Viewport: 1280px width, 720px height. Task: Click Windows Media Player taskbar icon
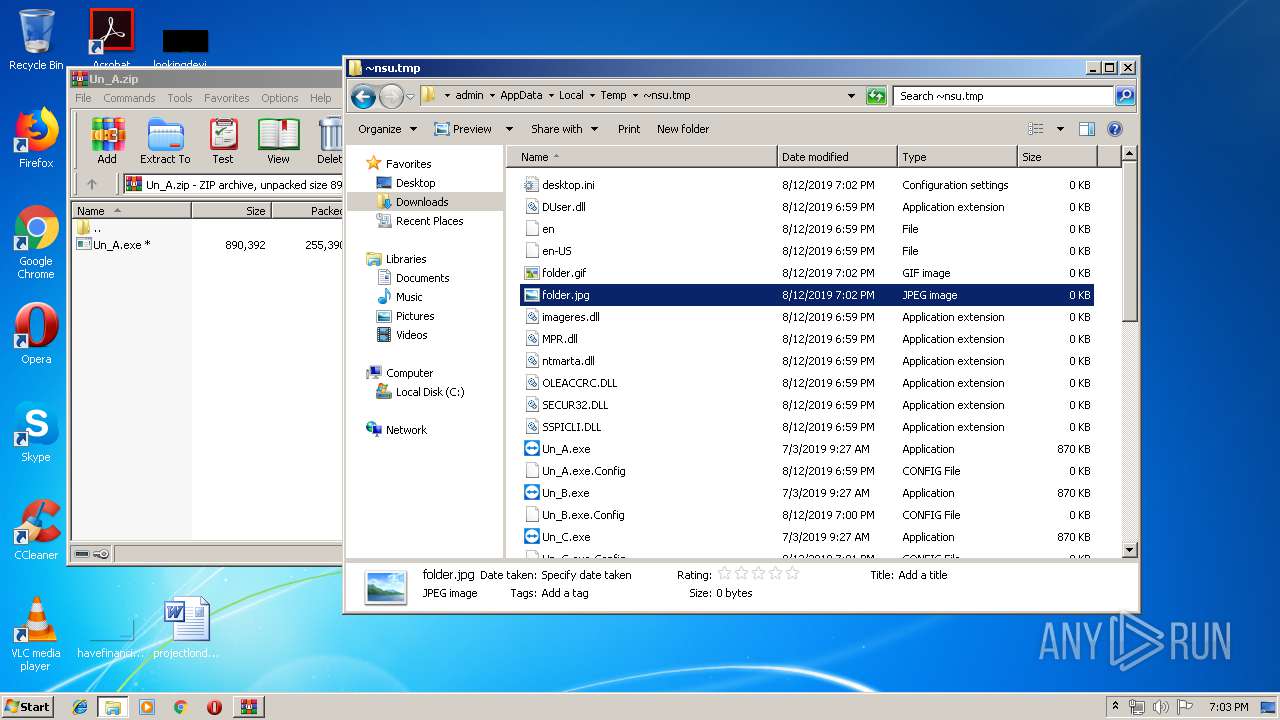(x=147, y=707)
